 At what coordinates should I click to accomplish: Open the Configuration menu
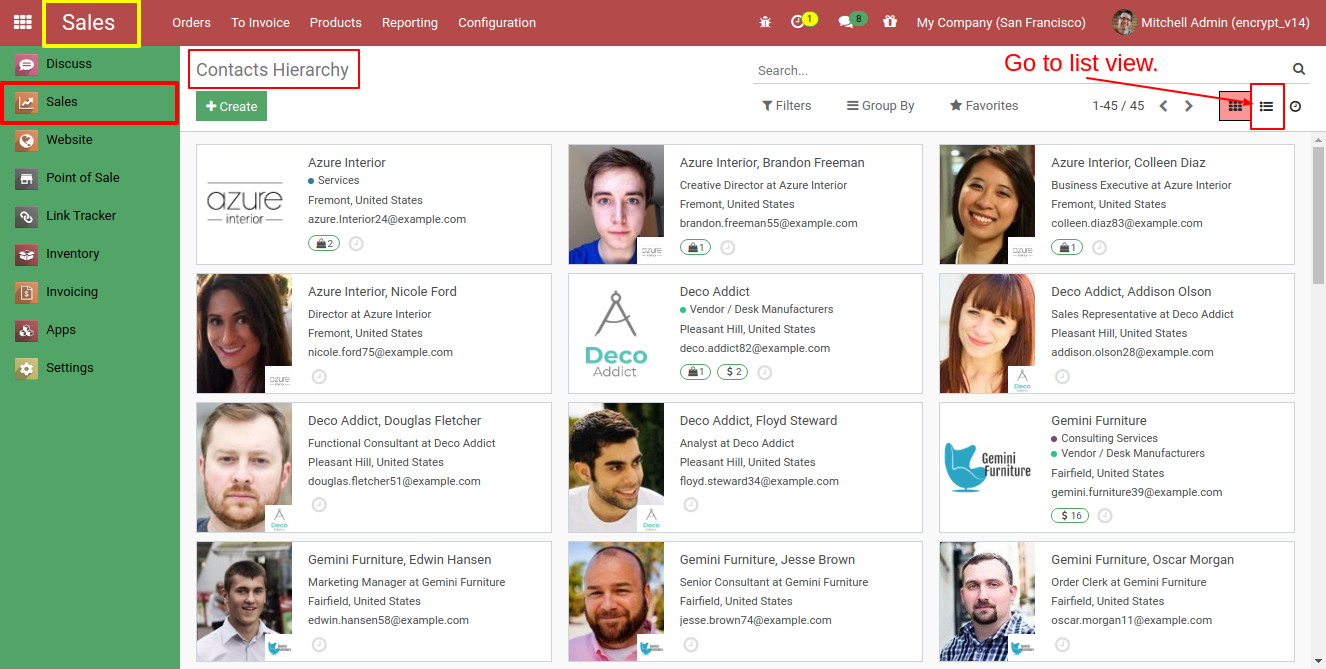496,21
